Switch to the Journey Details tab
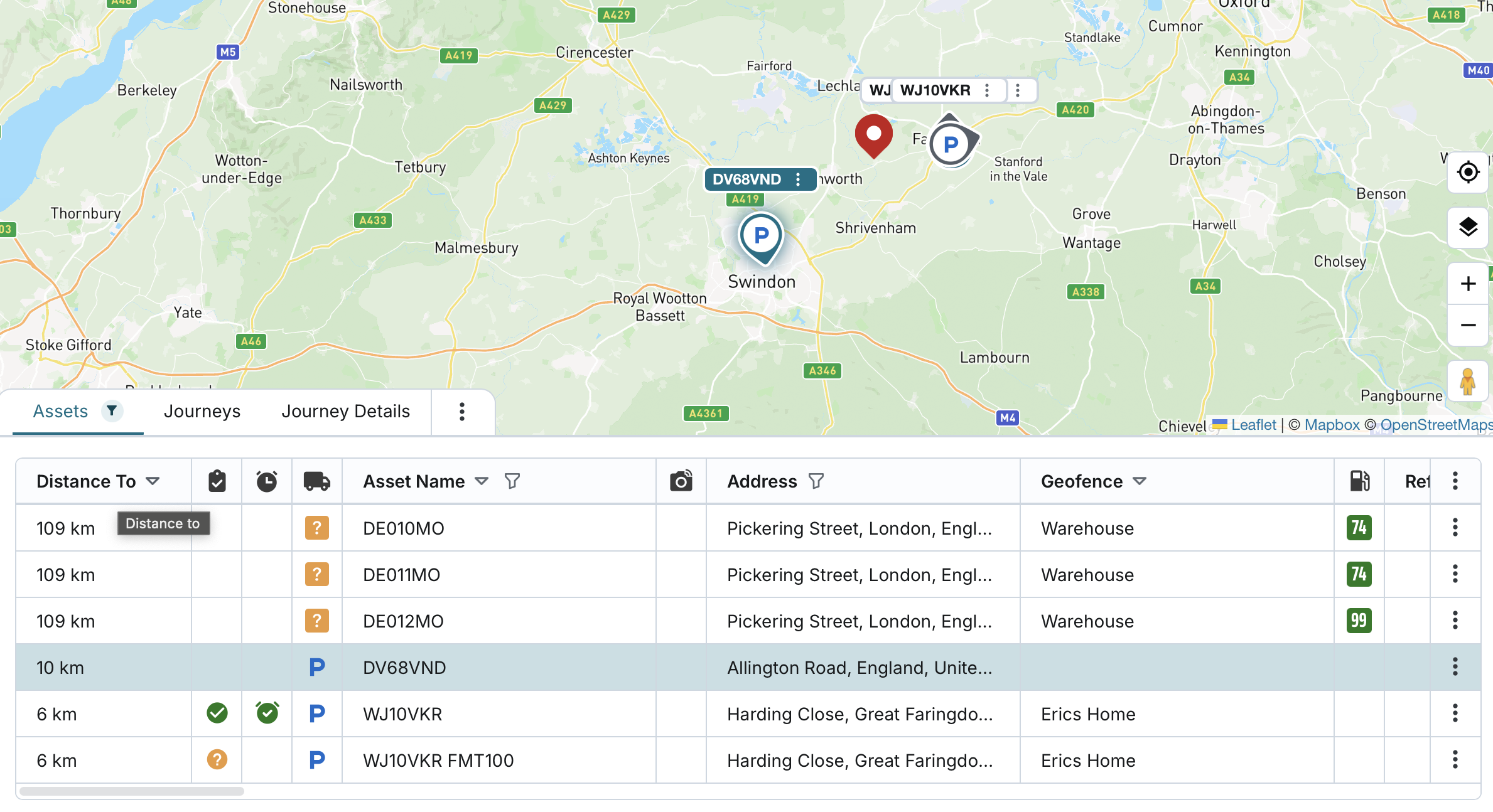This screenshot has width=1493, height=812. click(x=345, y=412)
